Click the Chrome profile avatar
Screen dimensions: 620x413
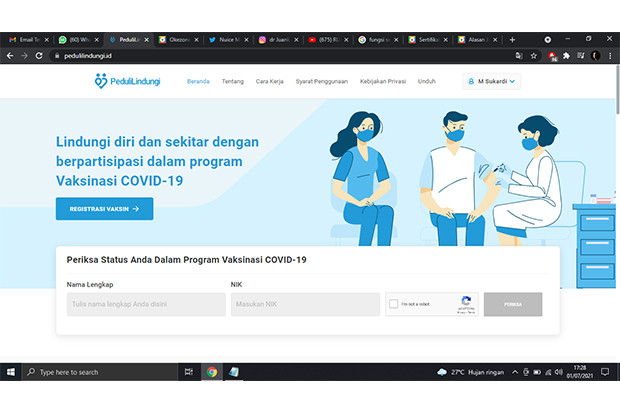[595, 56]
